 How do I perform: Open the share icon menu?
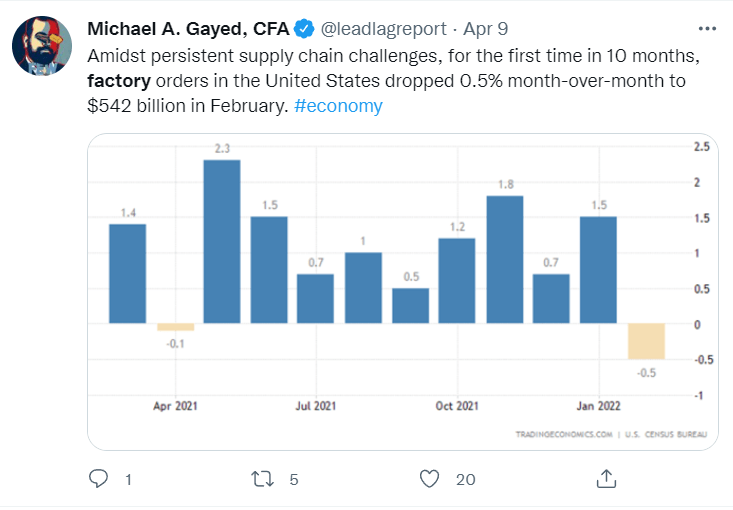pos(606,479)
